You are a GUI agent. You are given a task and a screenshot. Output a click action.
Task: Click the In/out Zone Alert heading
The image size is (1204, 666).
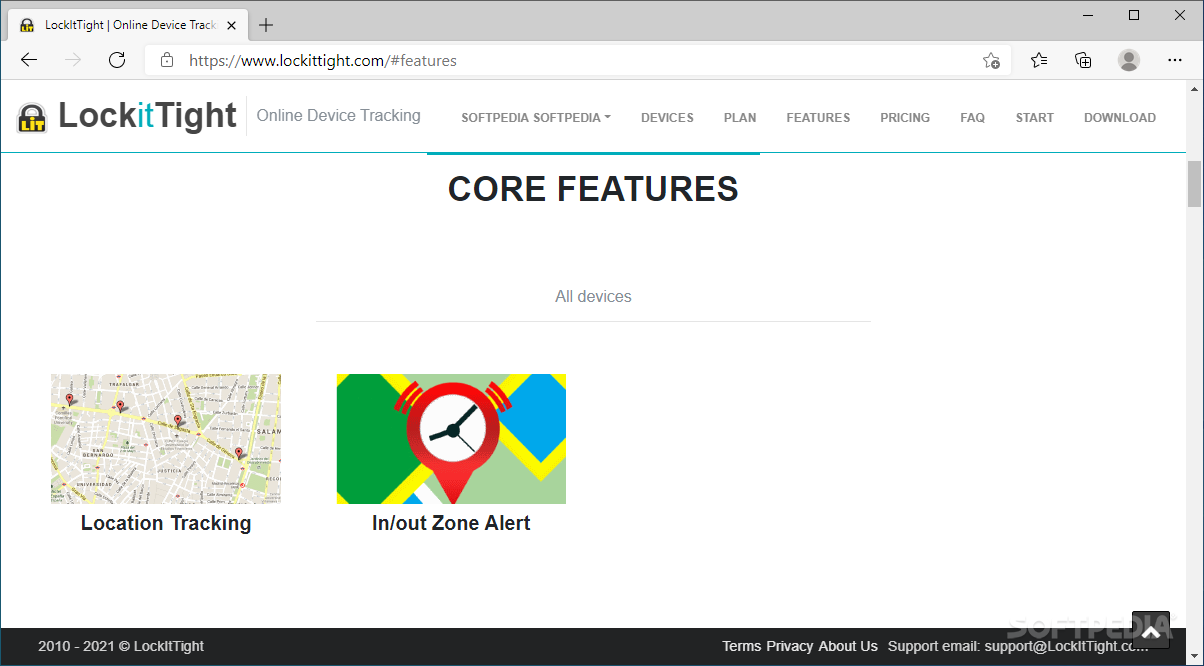(x=451, y=523)
